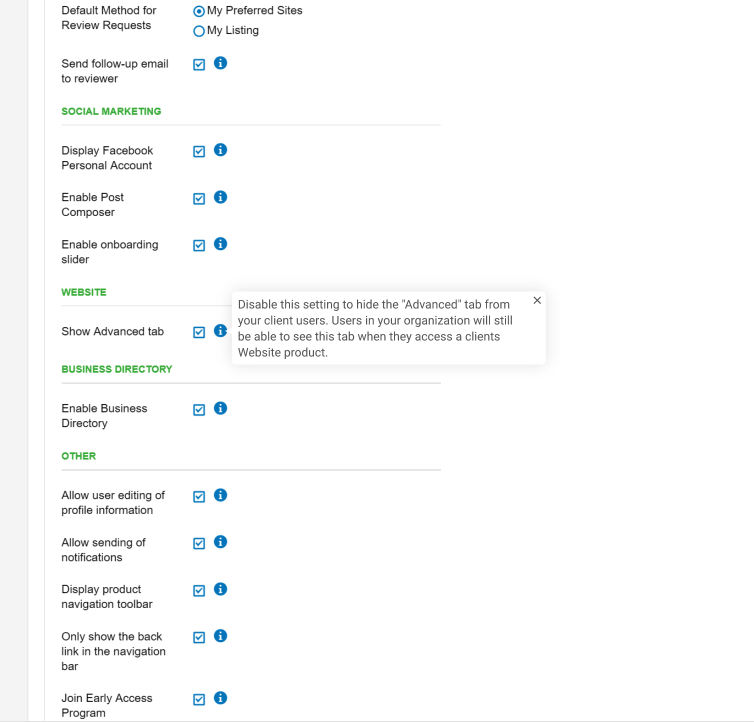Uncheck Enable Post Composer checkbox
Screen dimensions: 754x722
coord(199,199)
